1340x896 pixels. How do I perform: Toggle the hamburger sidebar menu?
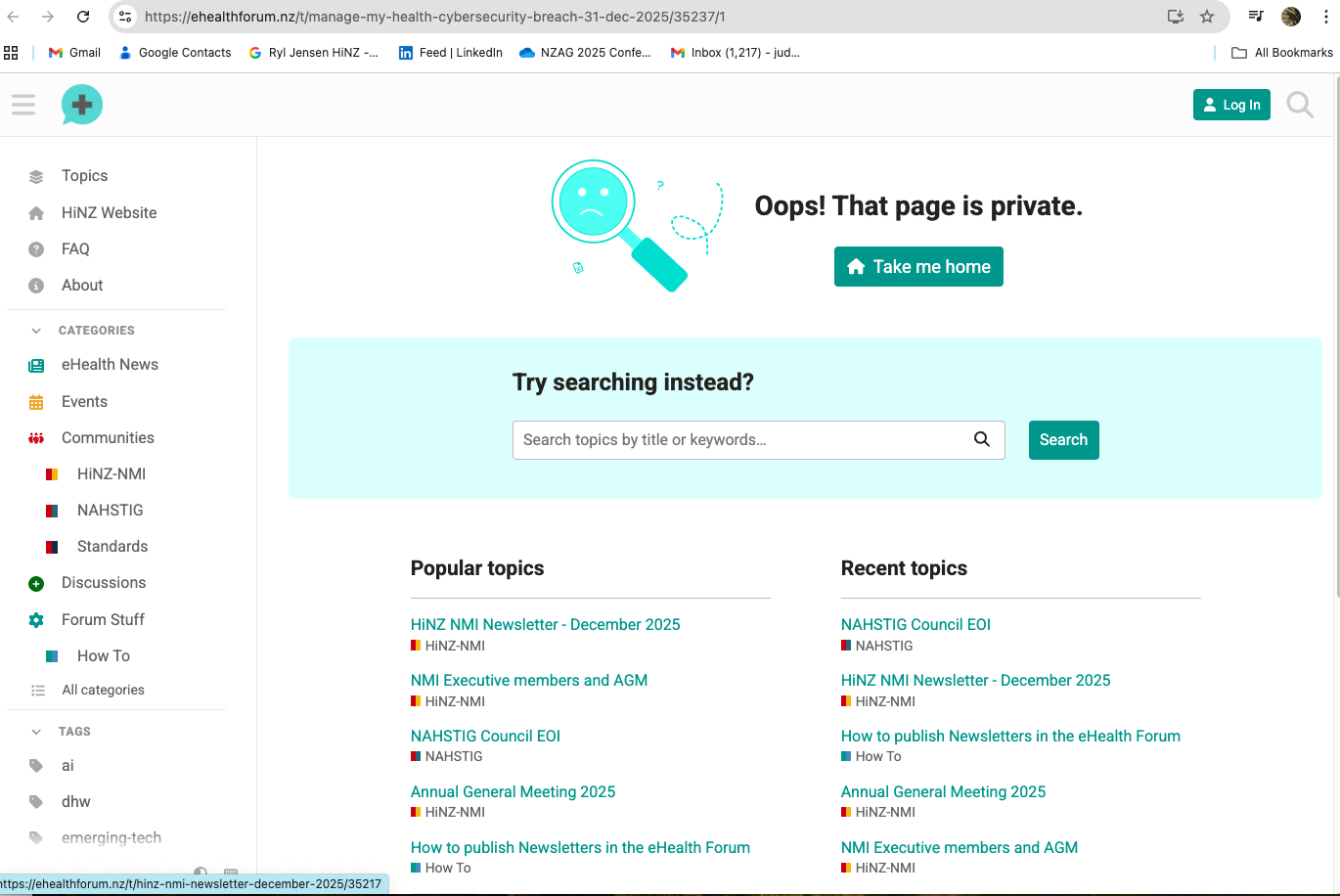click(x=23, y=105)
